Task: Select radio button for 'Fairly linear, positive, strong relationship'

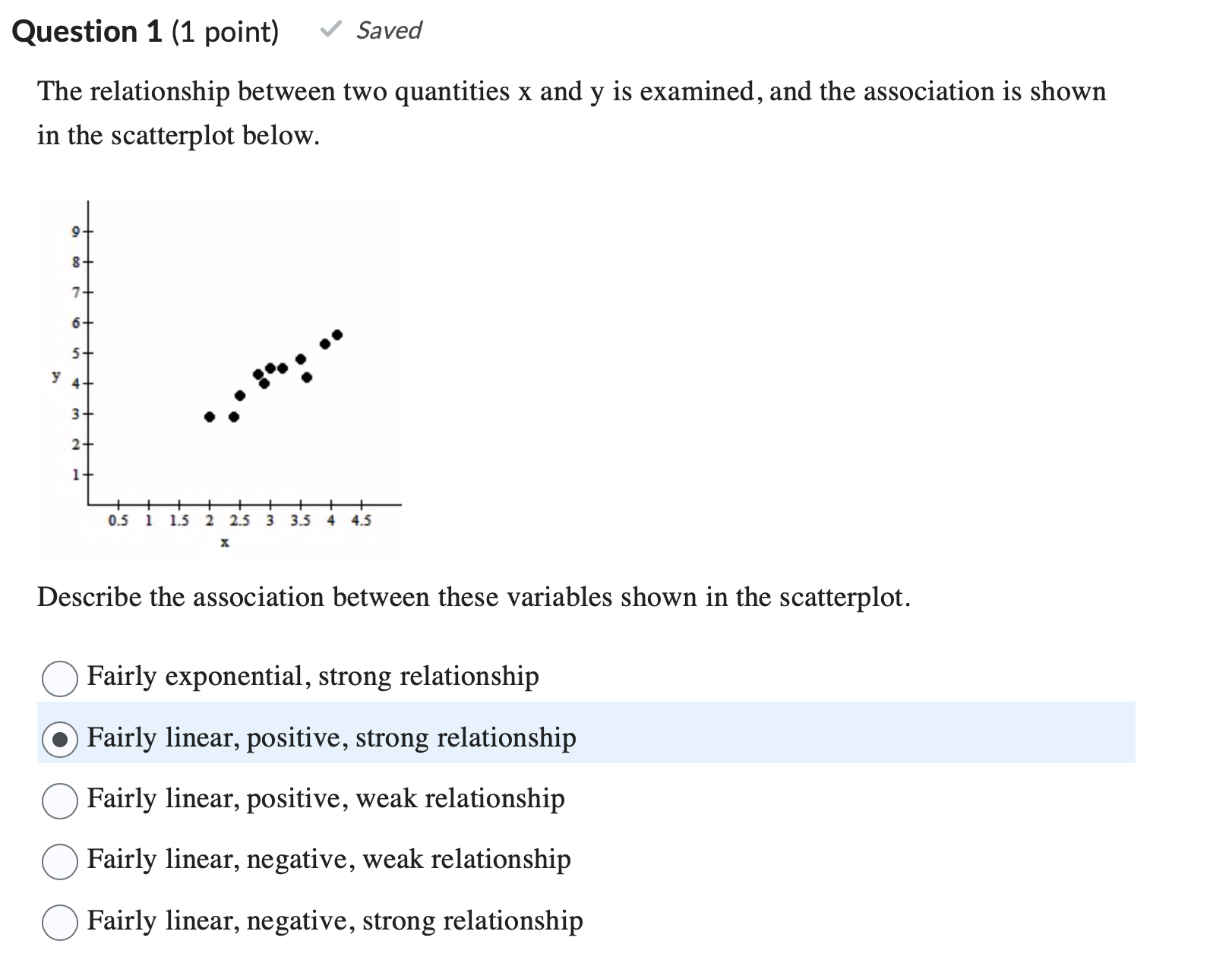Action: pos(61,737)
